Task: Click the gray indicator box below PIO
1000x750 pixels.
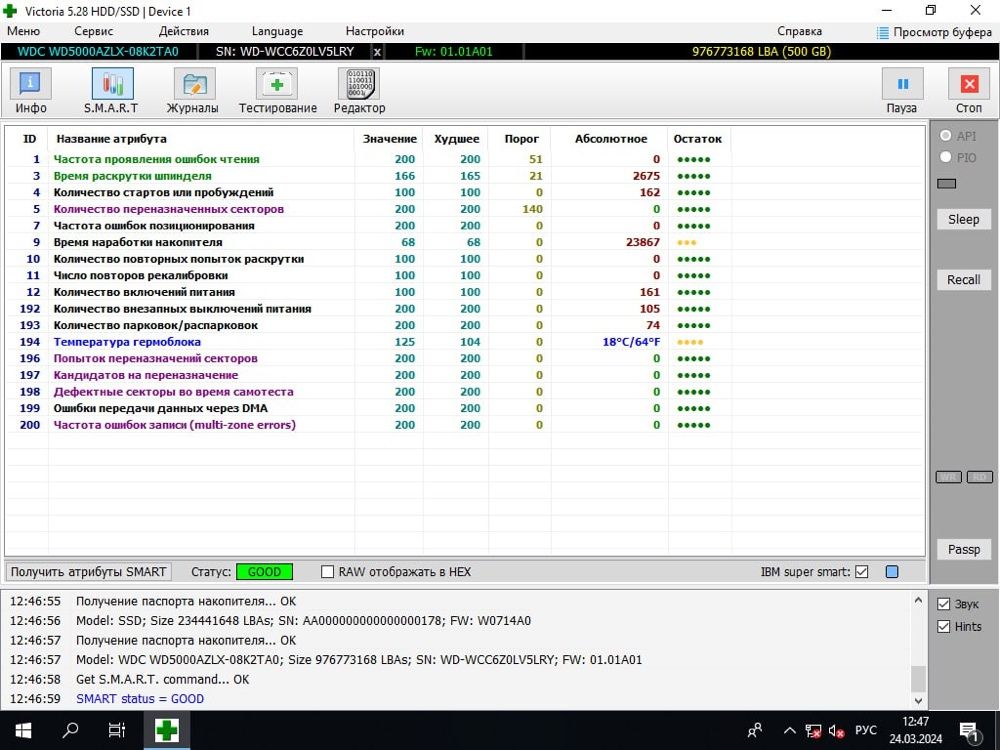Action: (946, 184)
